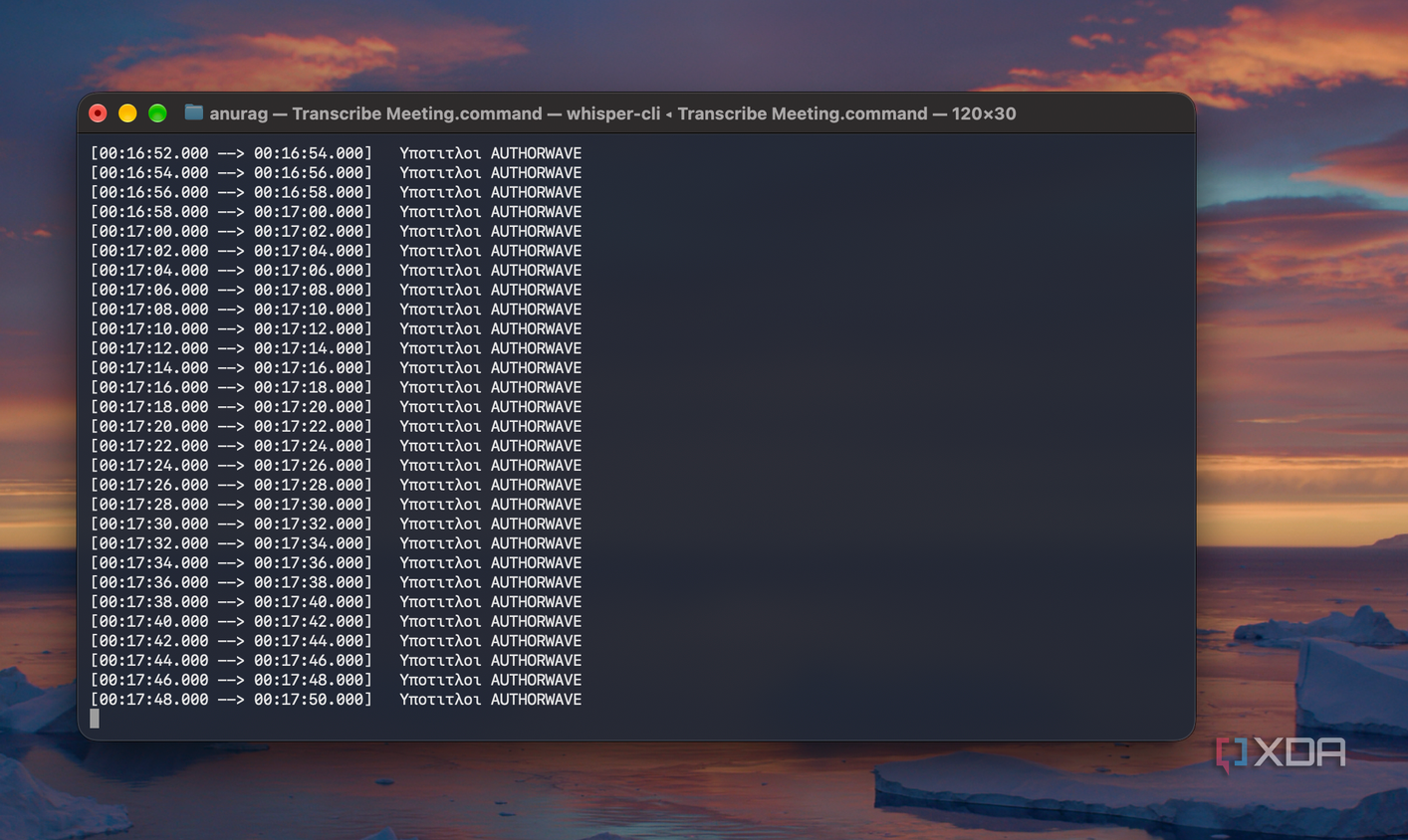Select Υποτιτλοι in the row starting 00:17:02.000

[x=440, y=251]
